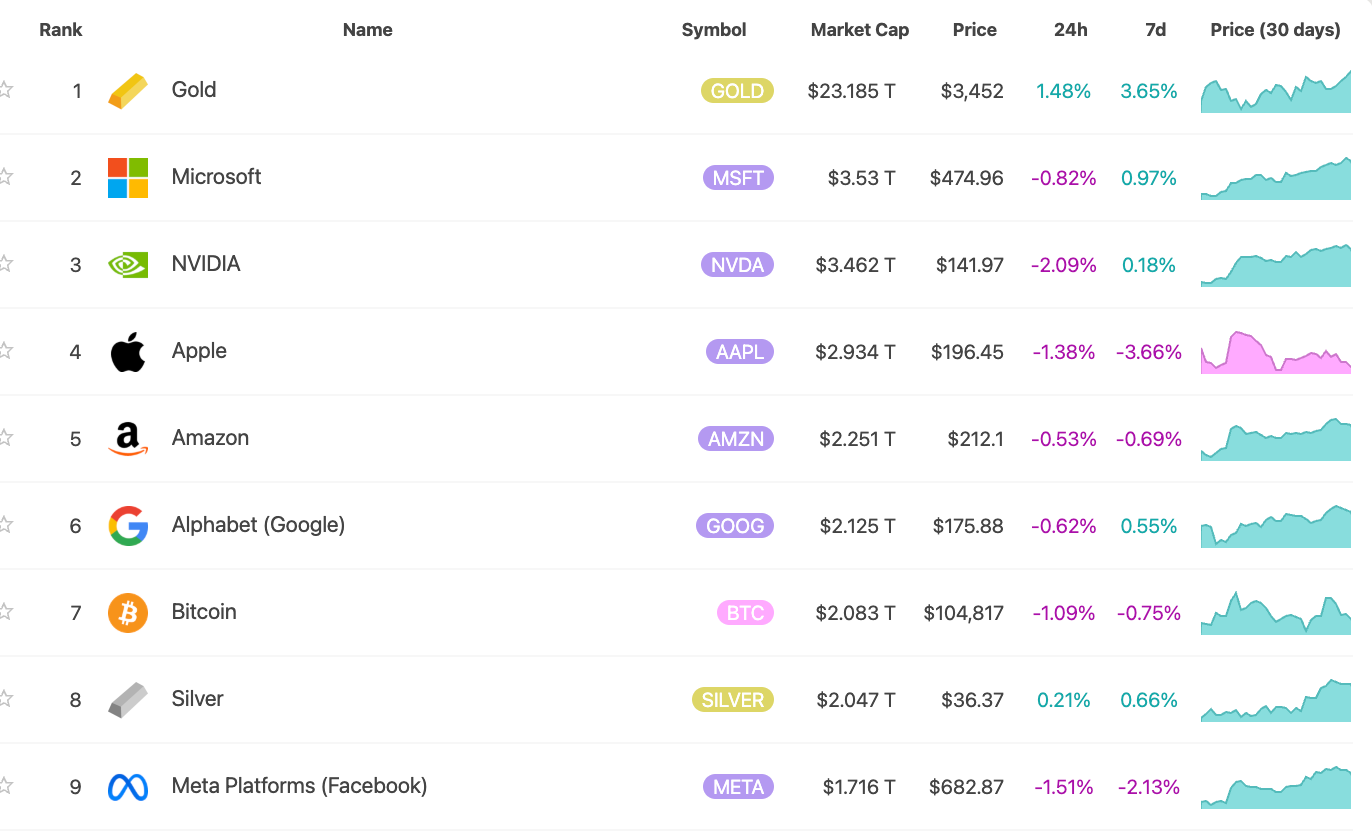The height and width of the screenshot is (839, 1372).
Task: Open Gold's 30-day price chart
Action: pos(1276,91)
